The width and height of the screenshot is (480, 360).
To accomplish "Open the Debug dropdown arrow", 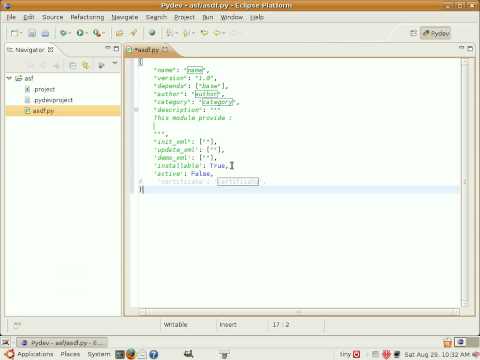I will pyautogui.click(x=70, y=33).
